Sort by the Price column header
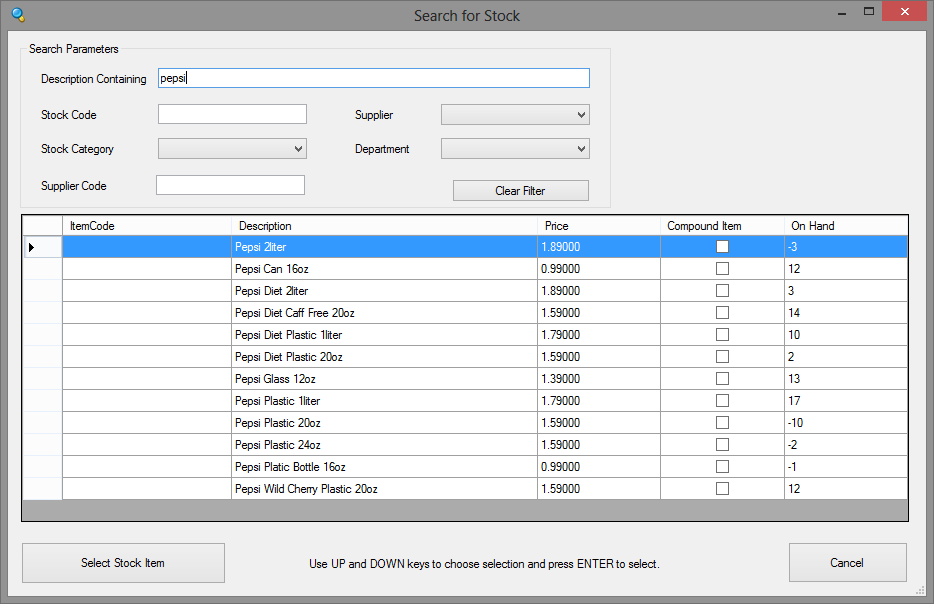Viewport: 934px width, 604px height. 599,226
